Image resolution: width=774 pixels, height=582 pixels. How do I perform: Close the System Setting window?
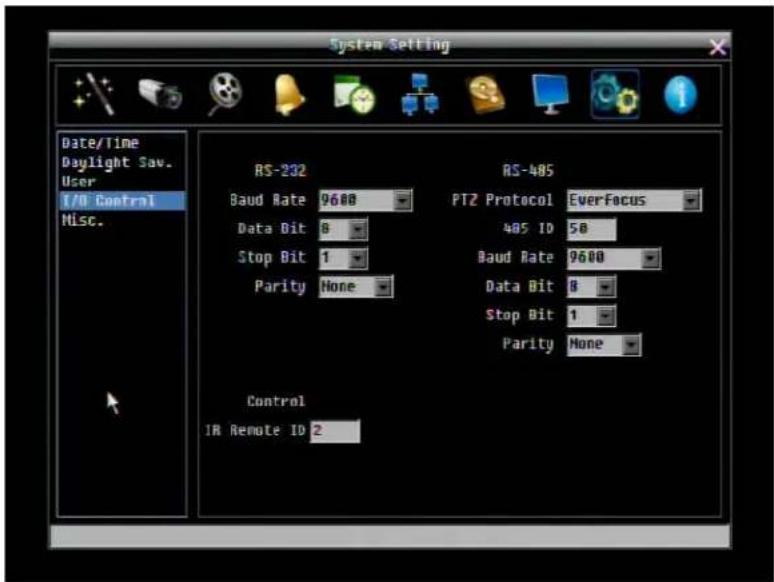pos(717,47)
